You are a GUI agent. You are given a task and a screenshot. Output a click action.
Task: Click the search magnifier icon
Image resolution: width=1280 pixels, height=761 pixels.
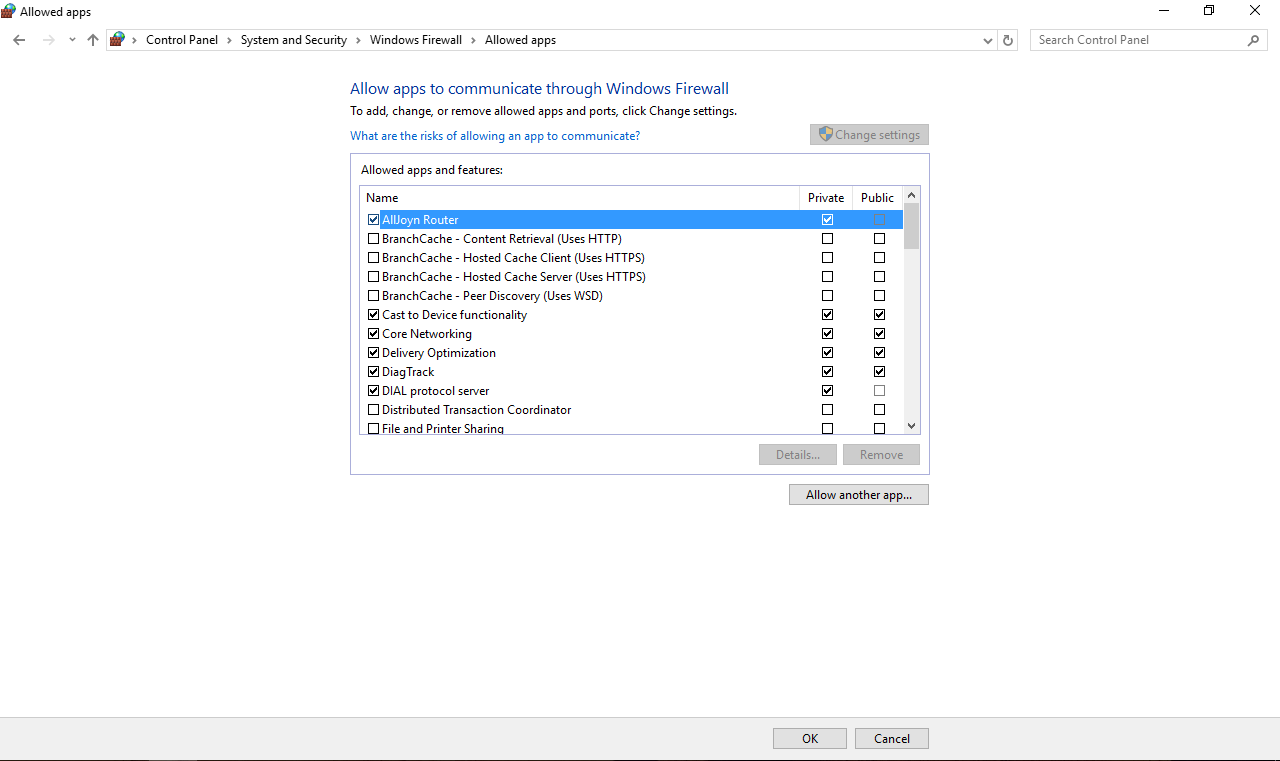point(1254,40)
